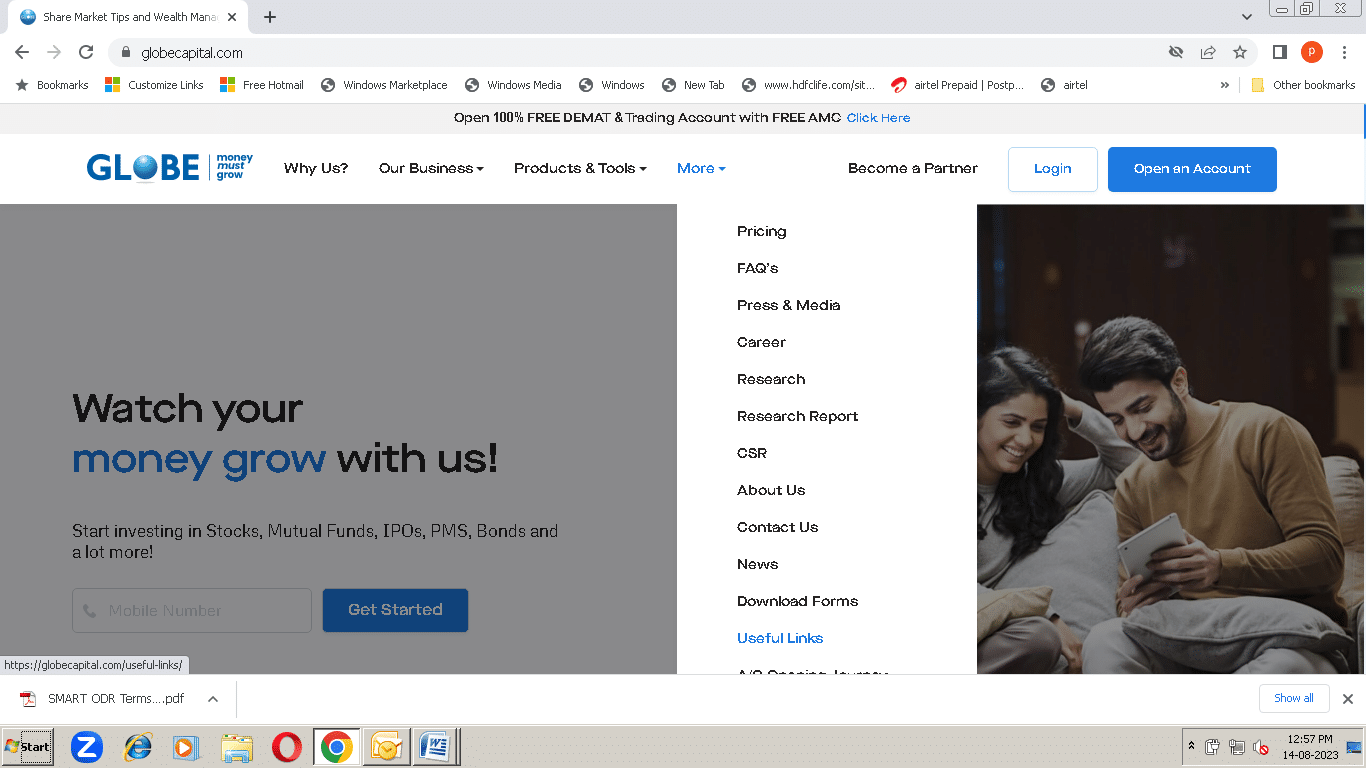
Task: Open a new browser tab
Action: click(x=270, y=17)
